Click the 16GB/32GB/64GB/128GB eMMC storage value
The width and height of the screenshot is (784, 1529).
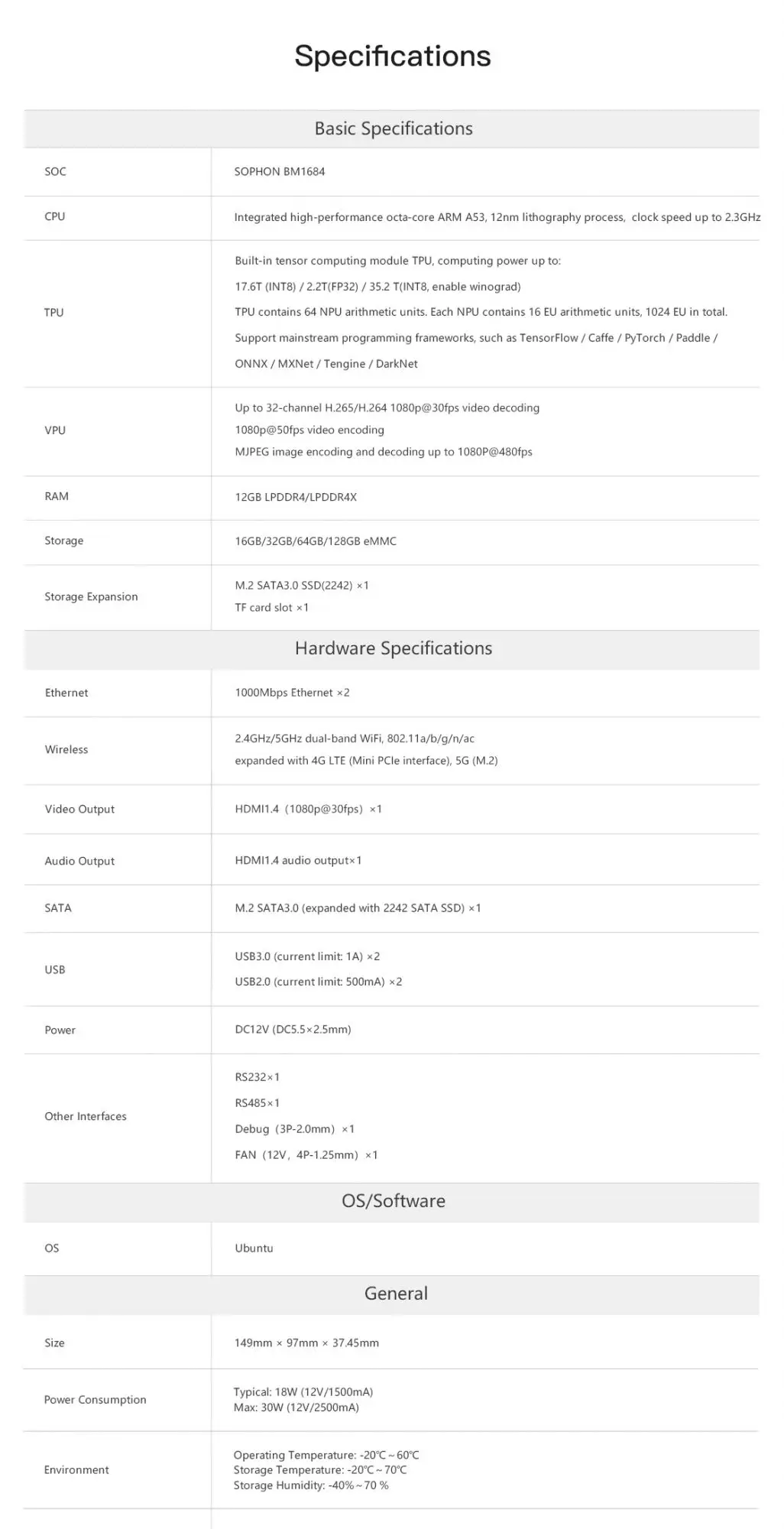pos(316,541)
